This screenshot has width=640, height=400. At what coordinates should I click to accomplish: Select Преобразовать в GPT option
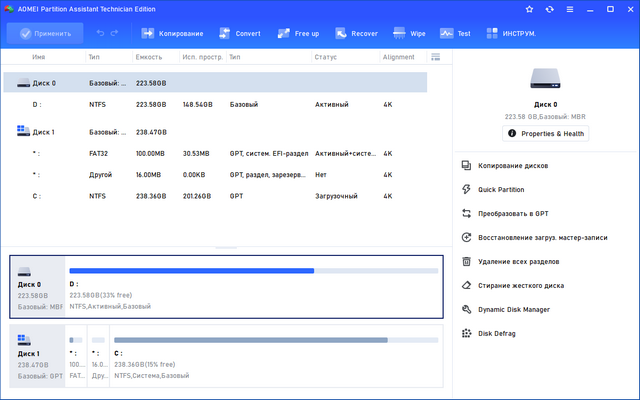(x=514, y=213)
